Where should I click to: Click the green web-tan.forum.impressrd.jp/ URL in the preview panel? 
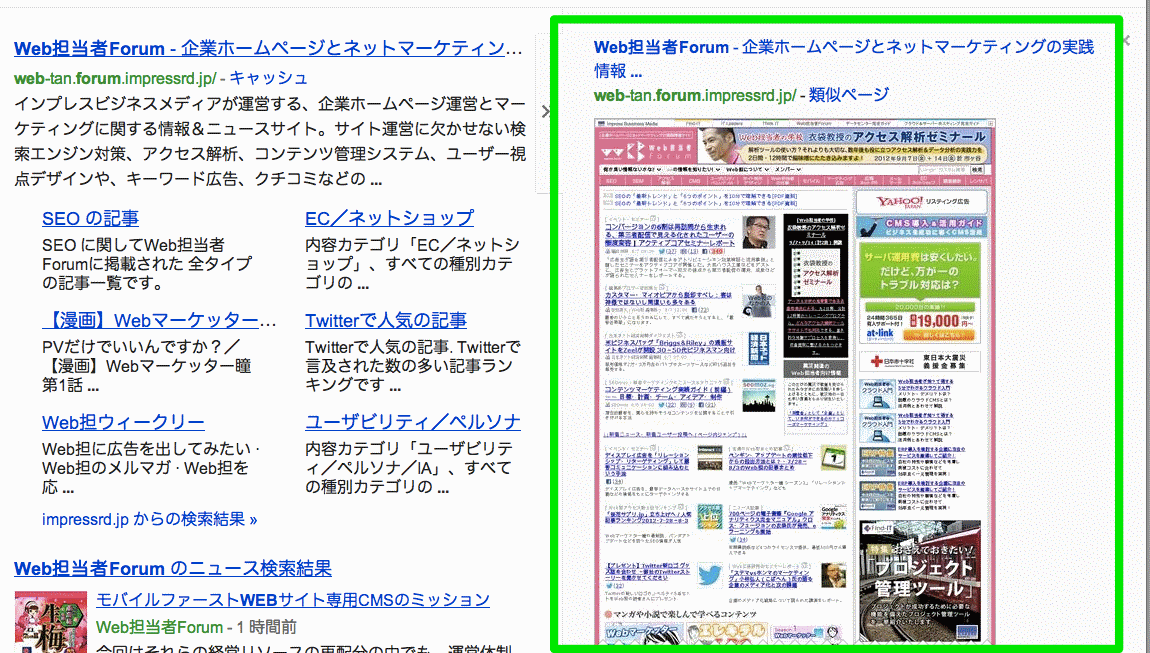pos(695,95)
